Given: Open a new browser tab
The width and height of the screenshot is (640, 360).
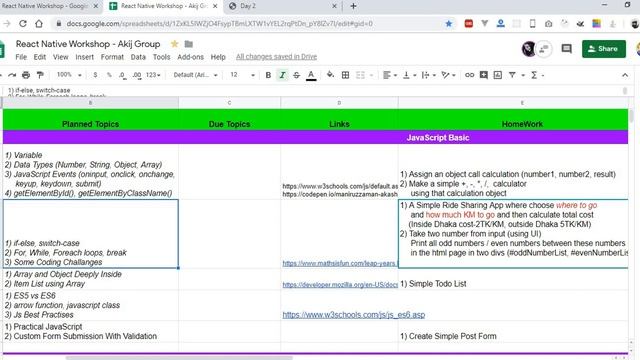Looking at the screenshot, I should point(353,6).
